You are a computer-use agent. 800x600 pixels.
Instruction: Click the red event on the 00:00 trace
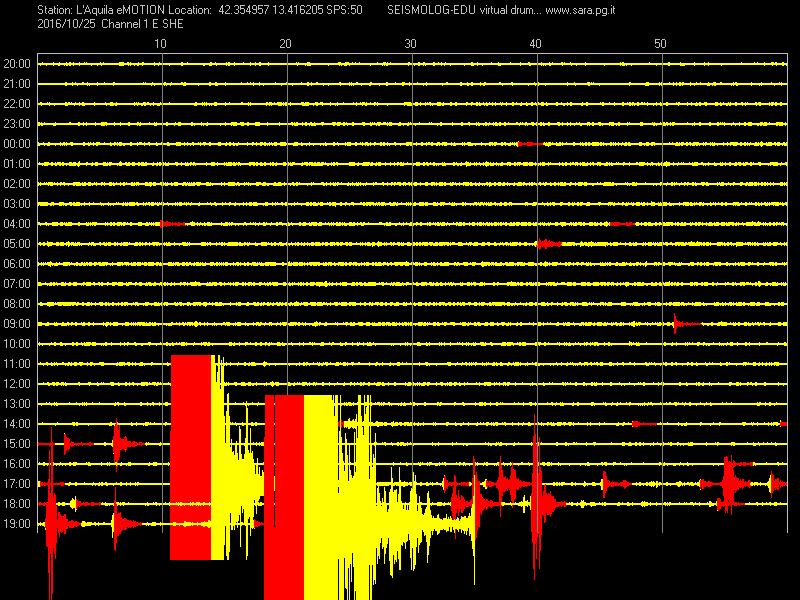coord(530,144)
